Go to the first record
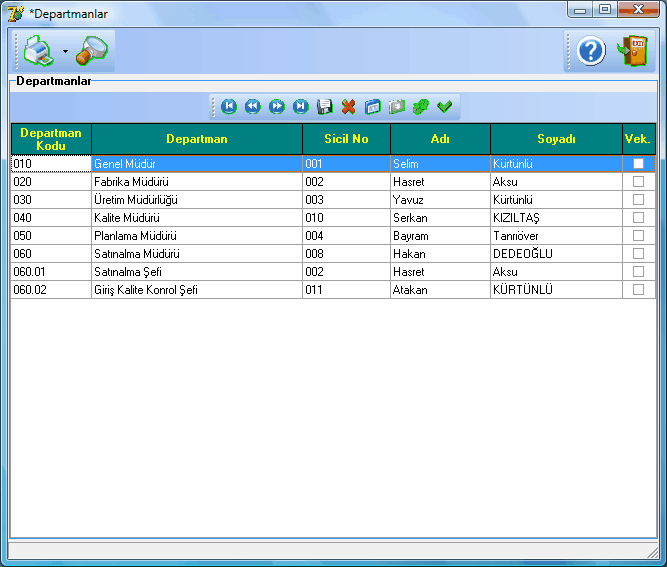Viewport: 667px width, 567px height. (229, 106)
